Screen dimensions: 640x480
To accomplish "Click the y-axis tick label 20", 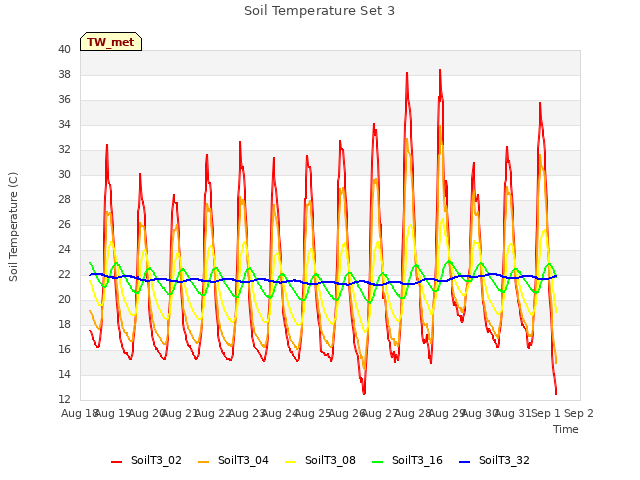I will tap(64, 300).
